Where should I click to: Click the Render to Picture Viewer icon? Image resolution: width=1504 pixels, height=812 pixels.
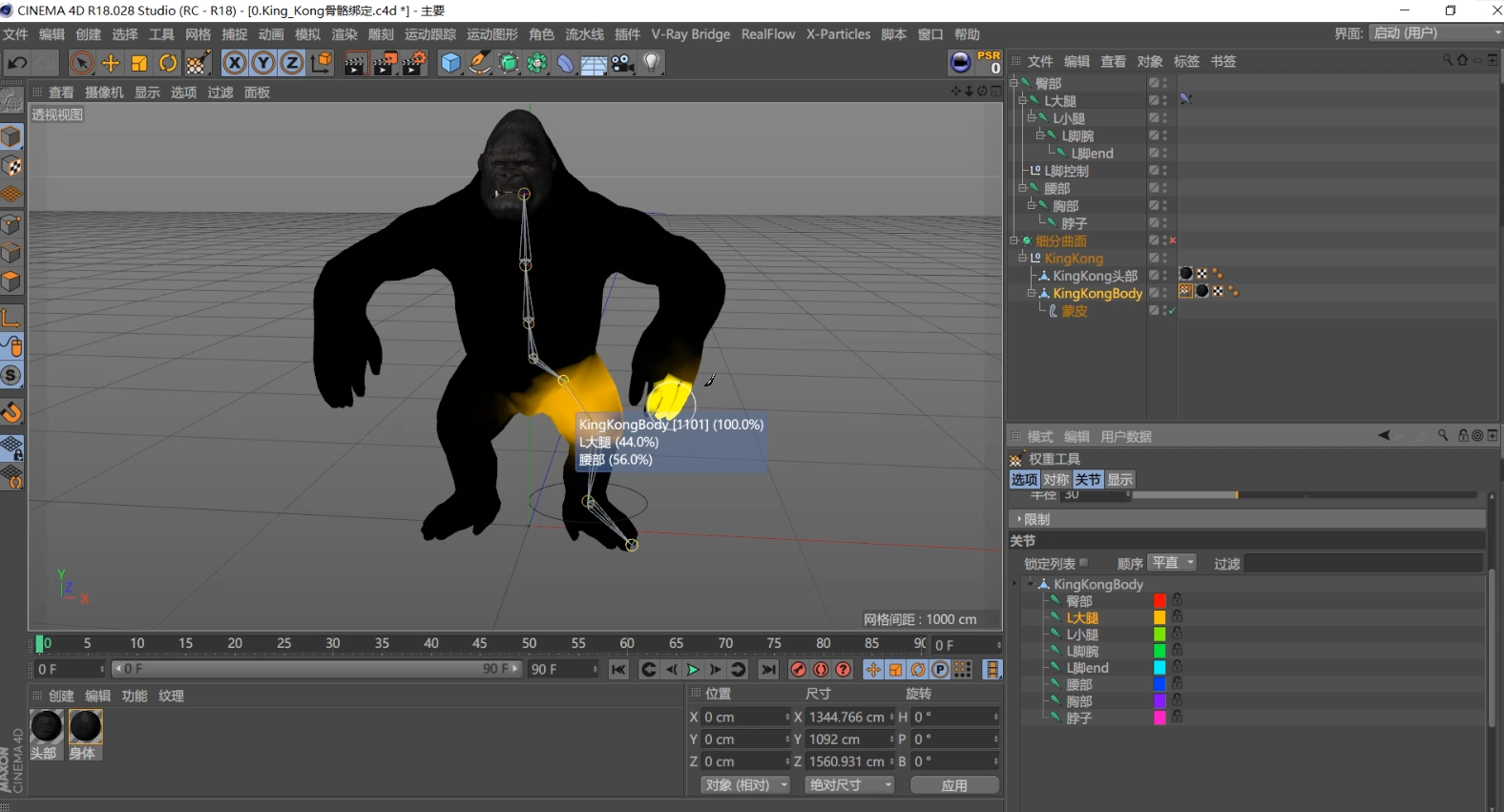coord(385,63)
